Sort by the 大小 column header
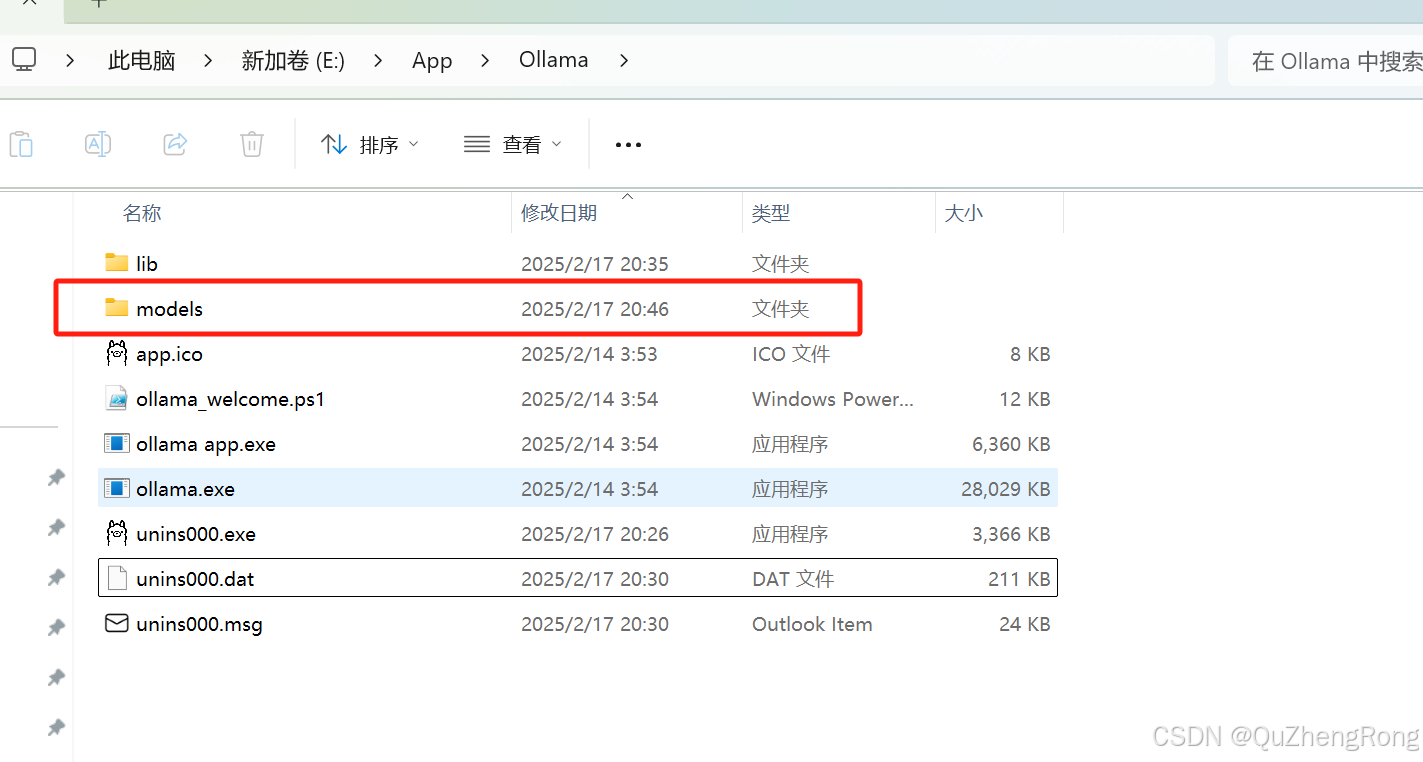1423x762 pixels. [964, 213]
